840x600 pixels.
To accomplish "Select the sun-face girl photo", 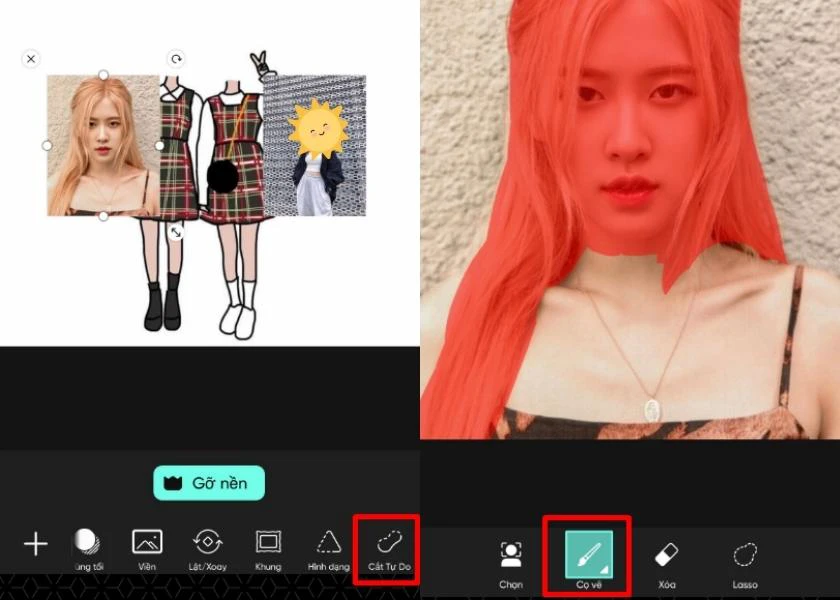I will [x=315, y=146].
